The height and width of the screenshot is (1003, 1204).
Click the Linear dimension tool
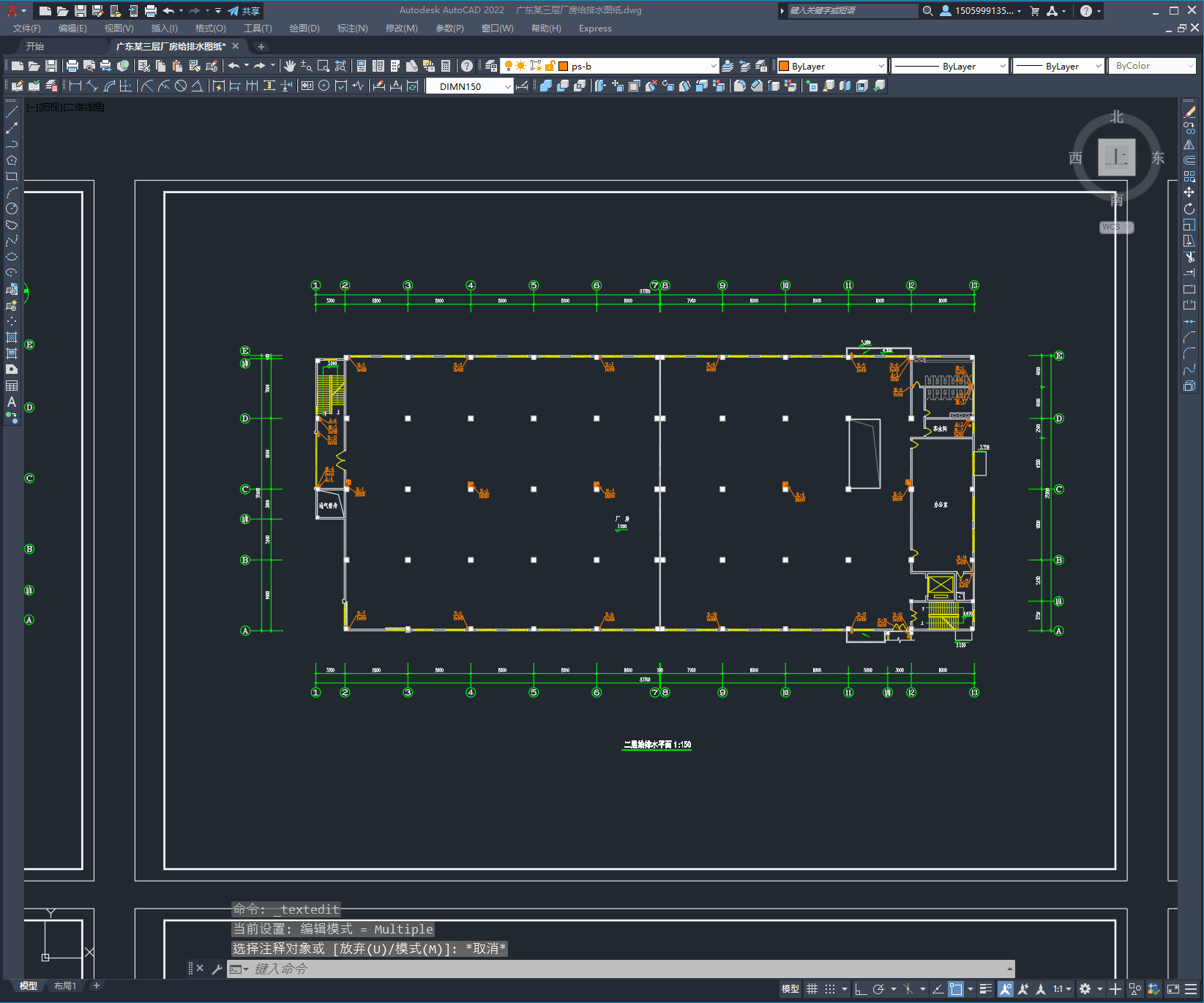click(x=75, y=86)
